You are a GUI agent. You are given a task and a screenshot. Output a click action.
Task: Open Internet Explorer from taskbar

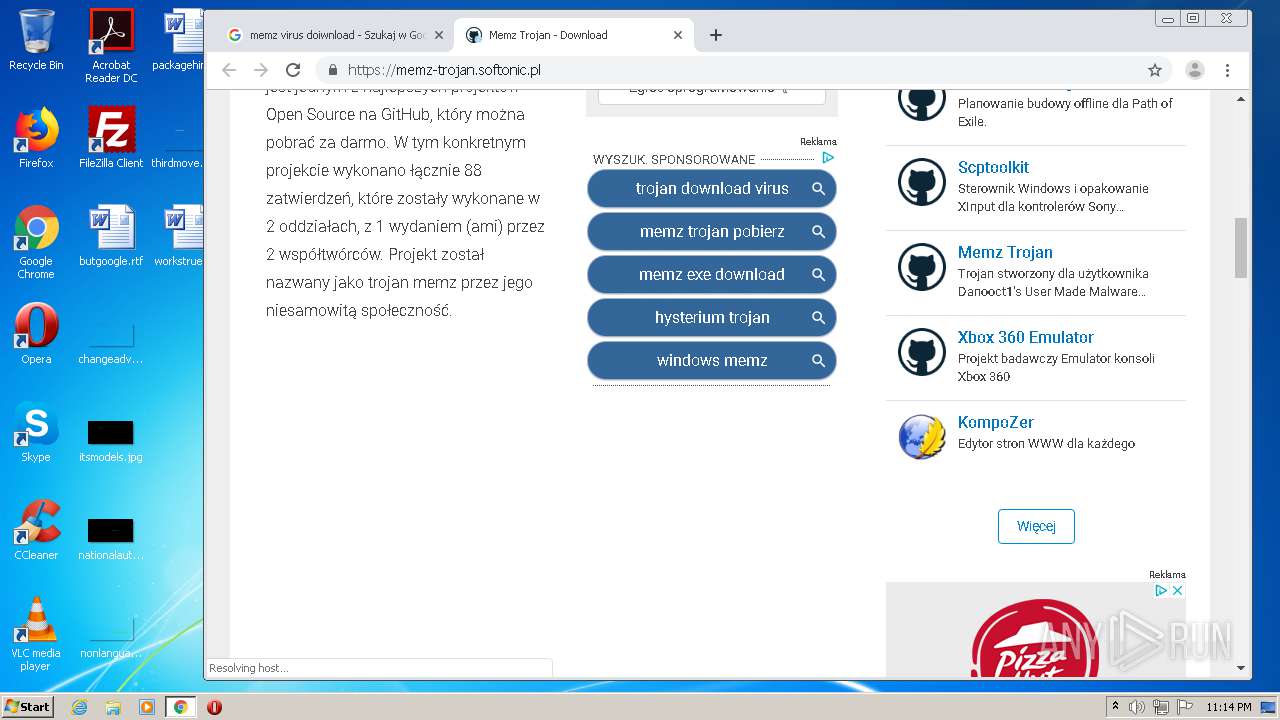pyautogui.click(x=80, y=707)
